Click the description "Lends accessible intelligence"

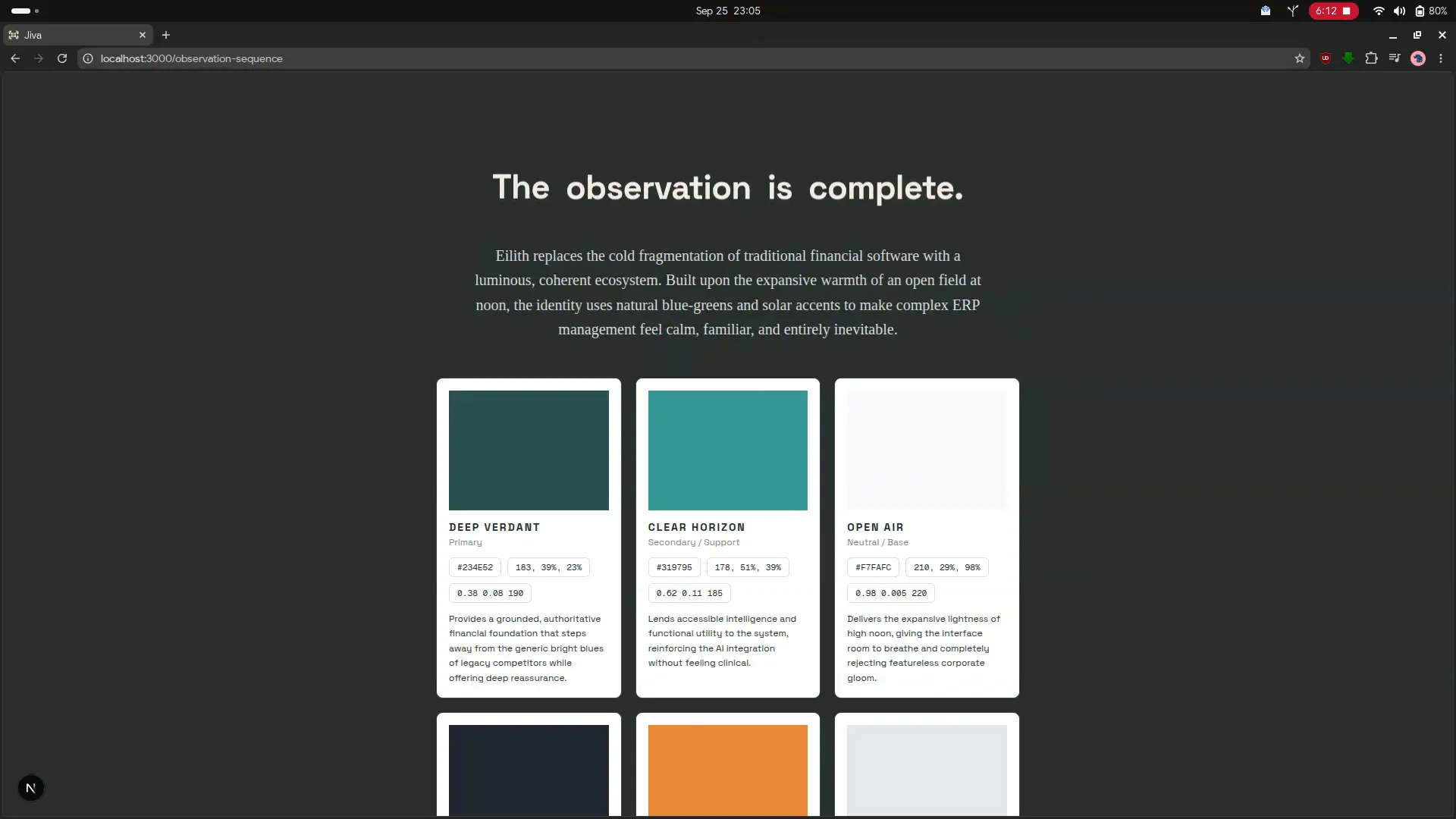722,641
